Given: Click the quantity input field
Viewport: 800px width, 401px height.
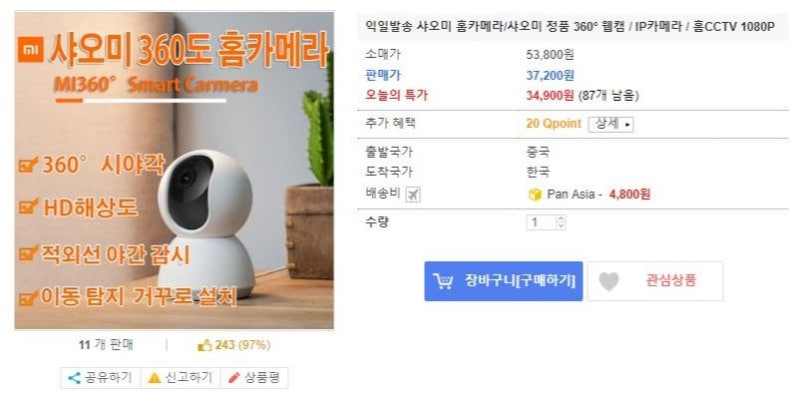Looking at the screenshot, I should coord(541,222).
